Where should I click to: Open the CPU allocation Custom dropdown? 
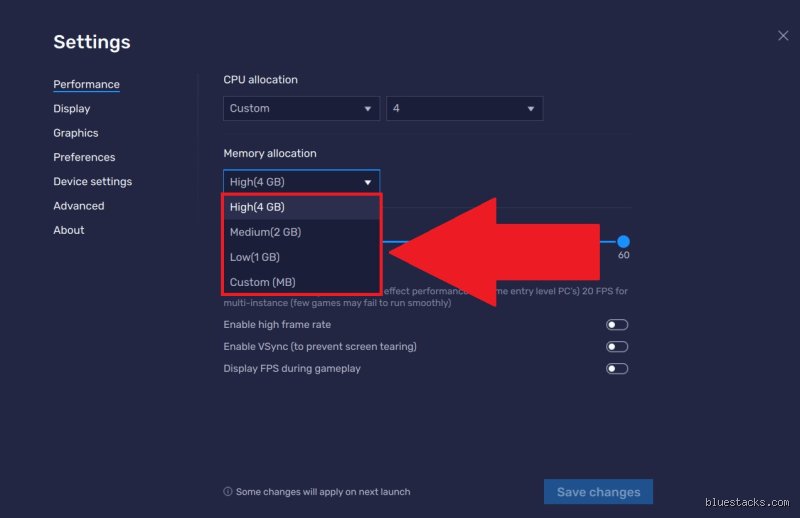tap(301, 109)
